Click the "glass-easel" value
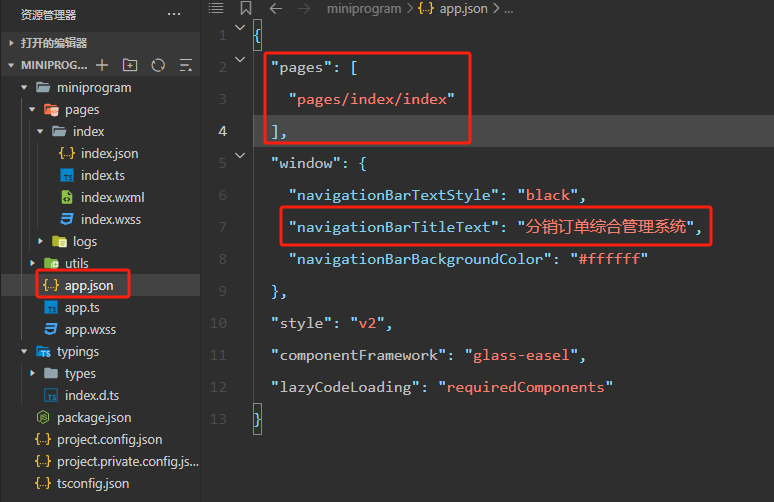Screen dimensions: 774x502 tap(521, 355)
